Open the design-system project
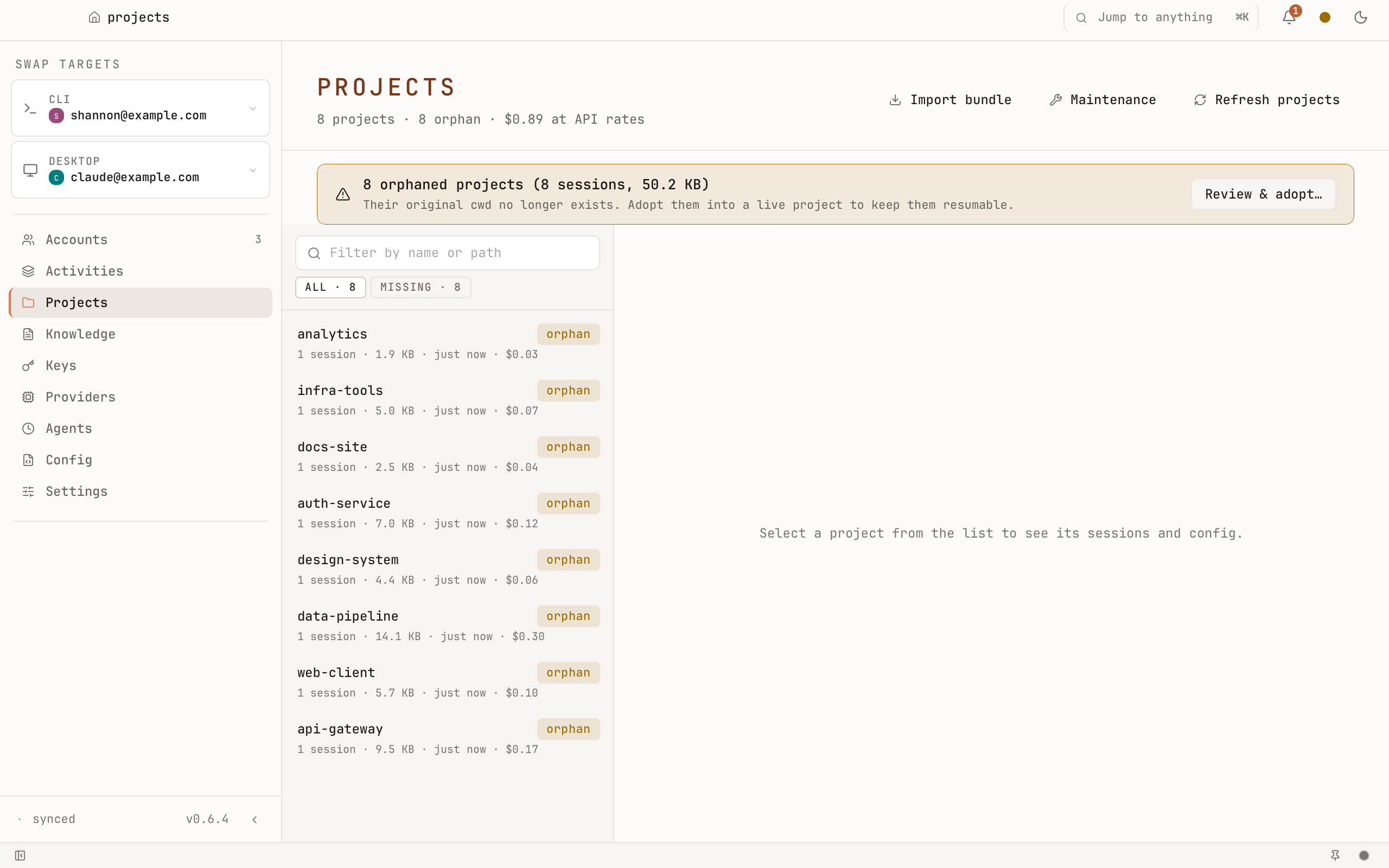1389x868 pixels. 448,569
